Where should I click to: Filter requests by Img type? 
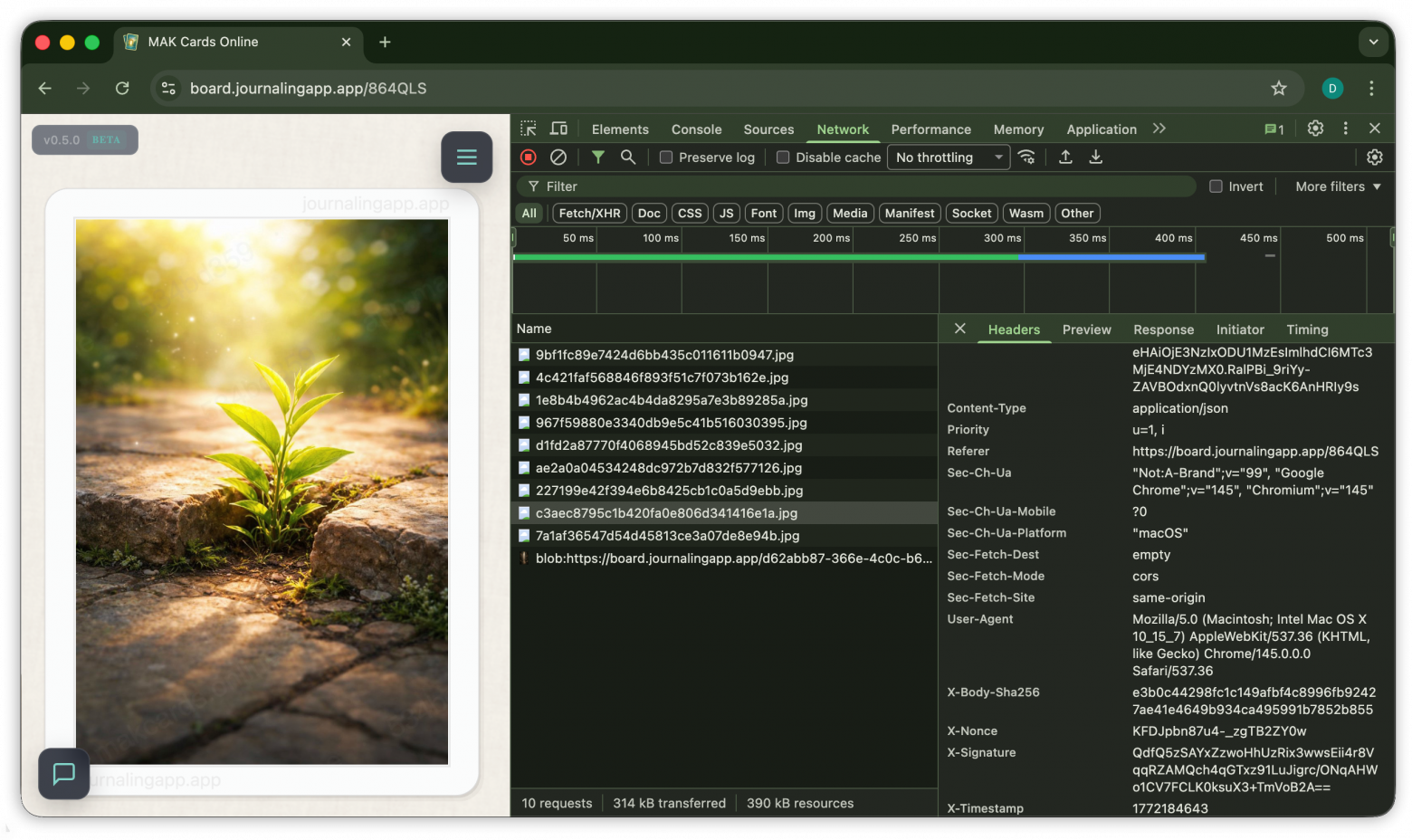[804, 214]
